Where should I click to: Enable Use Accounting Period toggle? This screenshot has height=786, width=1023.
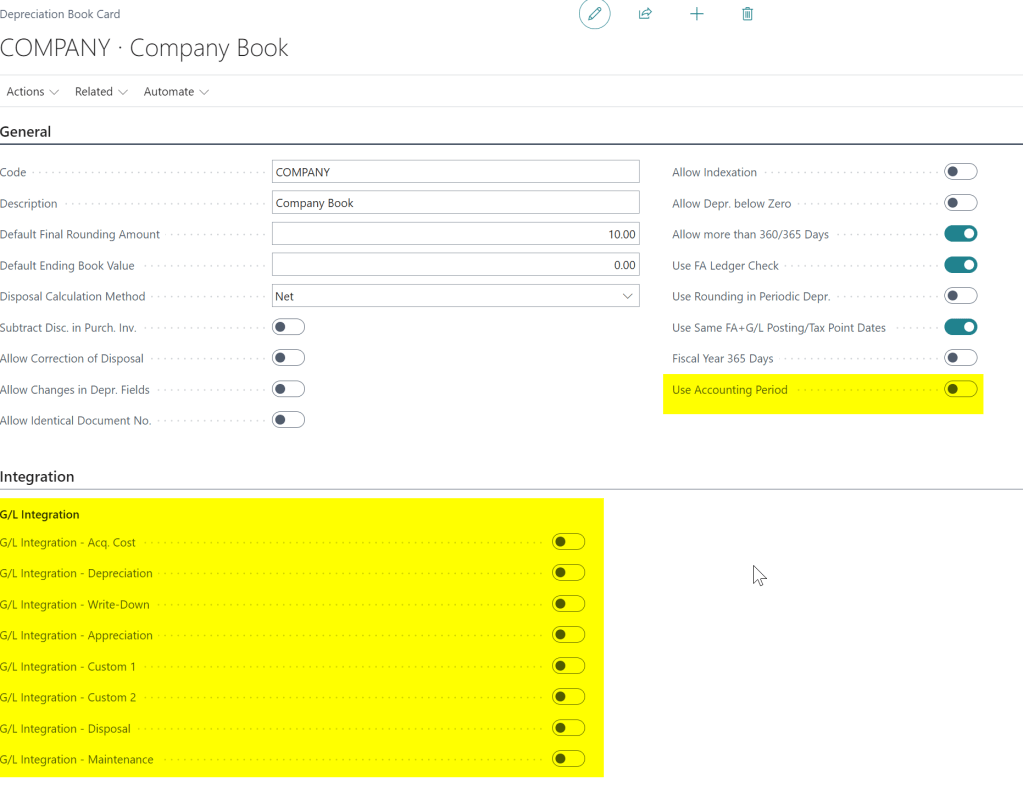pos(960,389)
